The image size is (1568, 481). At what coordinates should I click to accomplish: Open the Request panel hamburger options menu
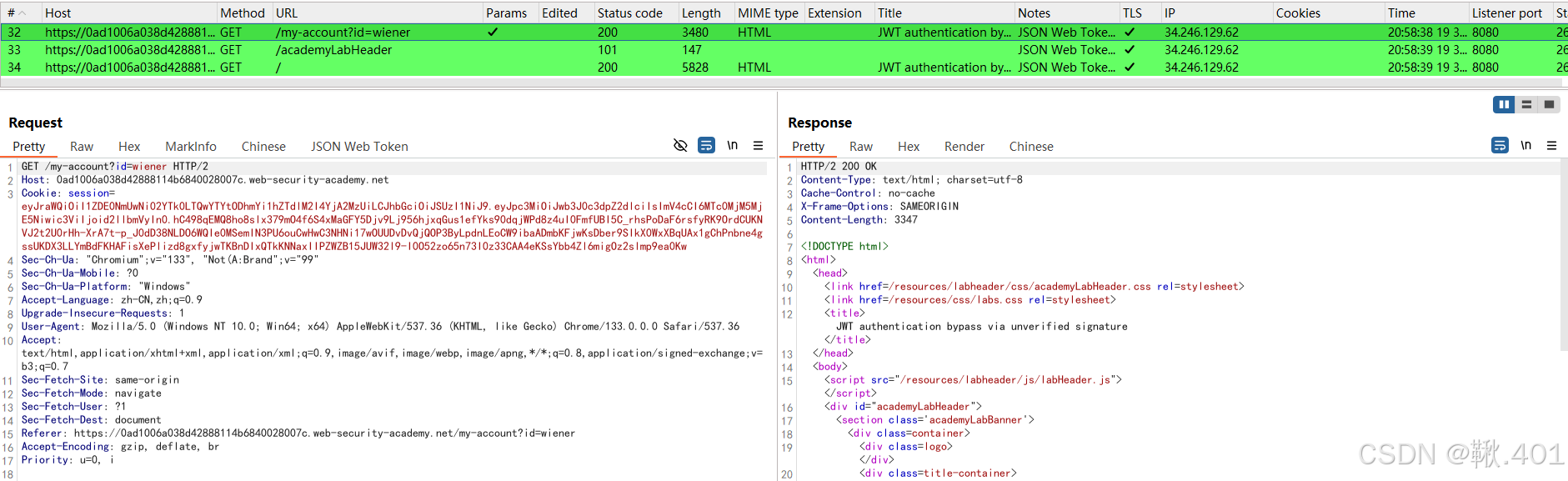(x=758, y=145)
